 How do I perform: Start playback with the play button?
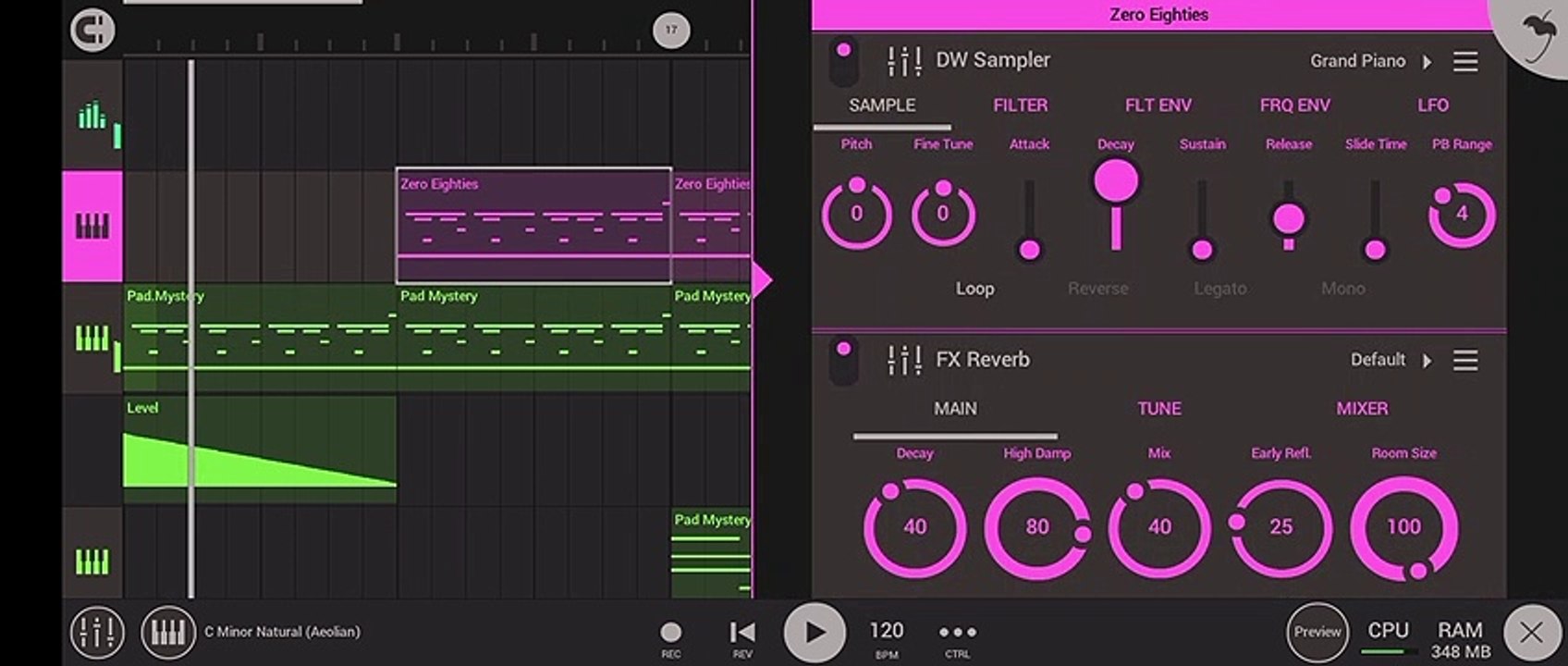(x=814, y=633)
